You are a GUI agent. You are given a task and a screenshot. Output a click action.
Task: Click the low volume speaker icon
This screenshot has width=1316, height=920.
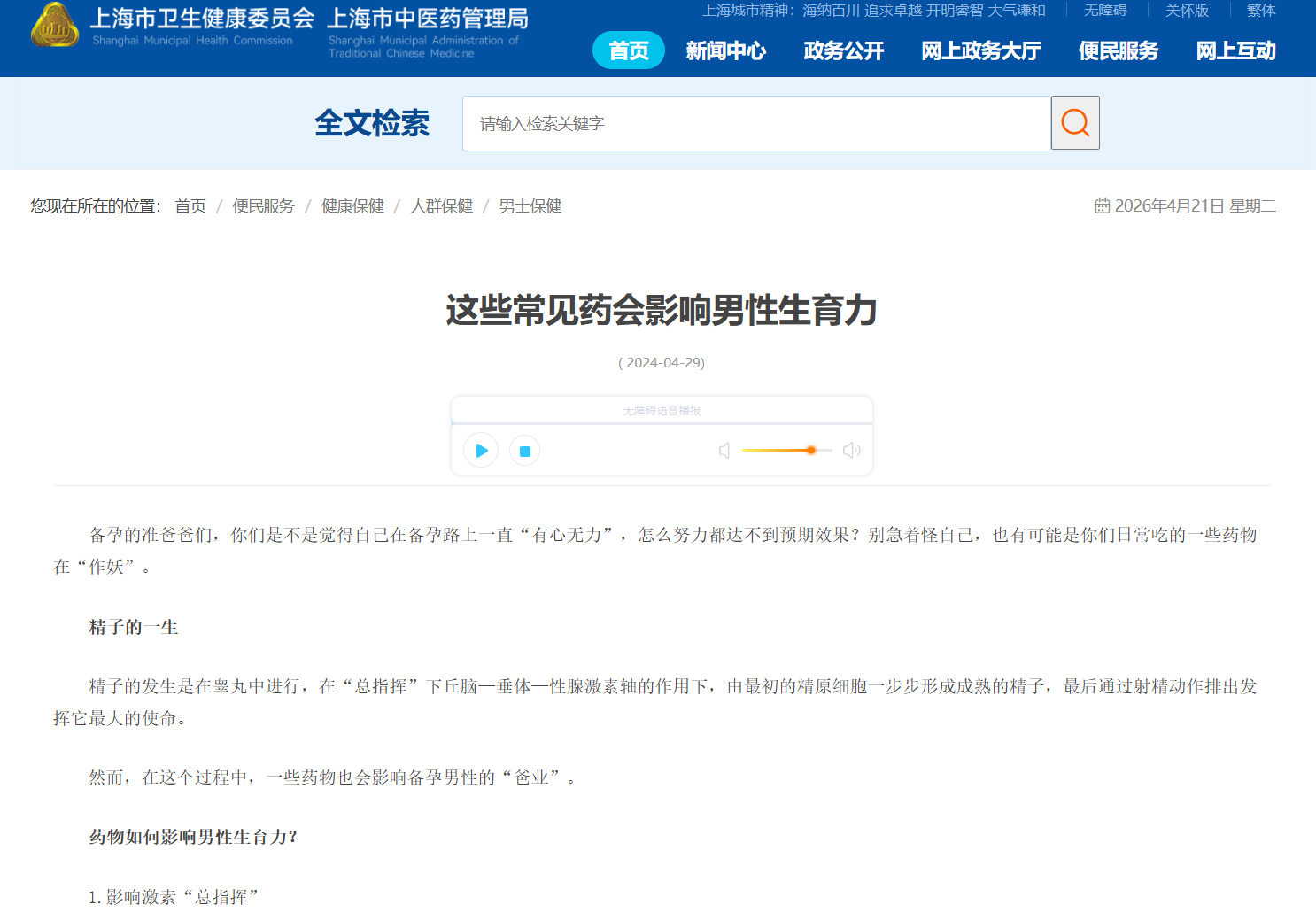(724, 451)
